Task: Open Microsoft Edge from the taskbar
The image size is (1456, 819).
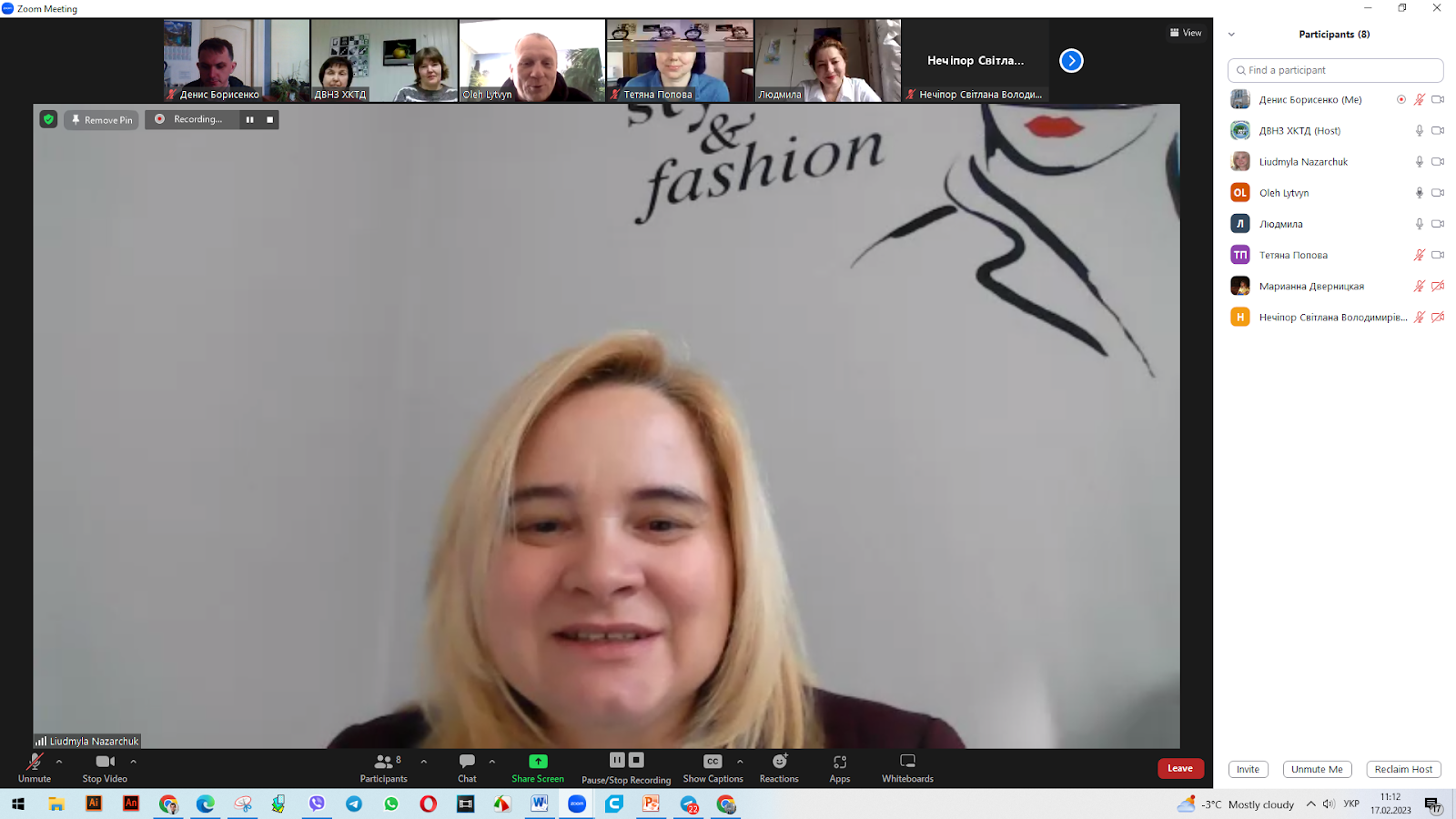Action: pyautogui.click(x=206, y=804)
